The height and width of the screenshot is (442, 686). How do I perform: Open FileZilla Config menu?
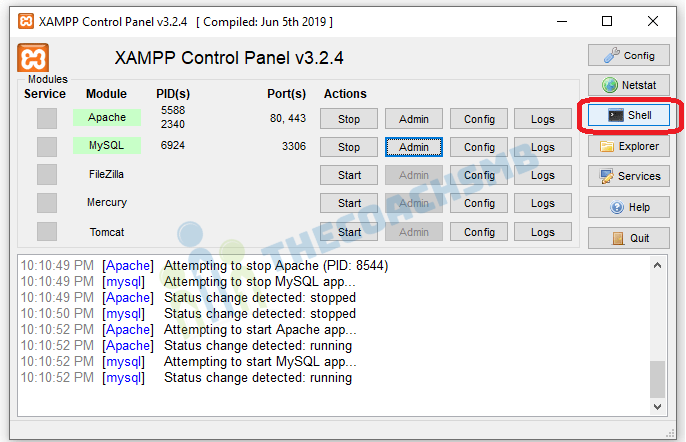(x=479, y=175)
